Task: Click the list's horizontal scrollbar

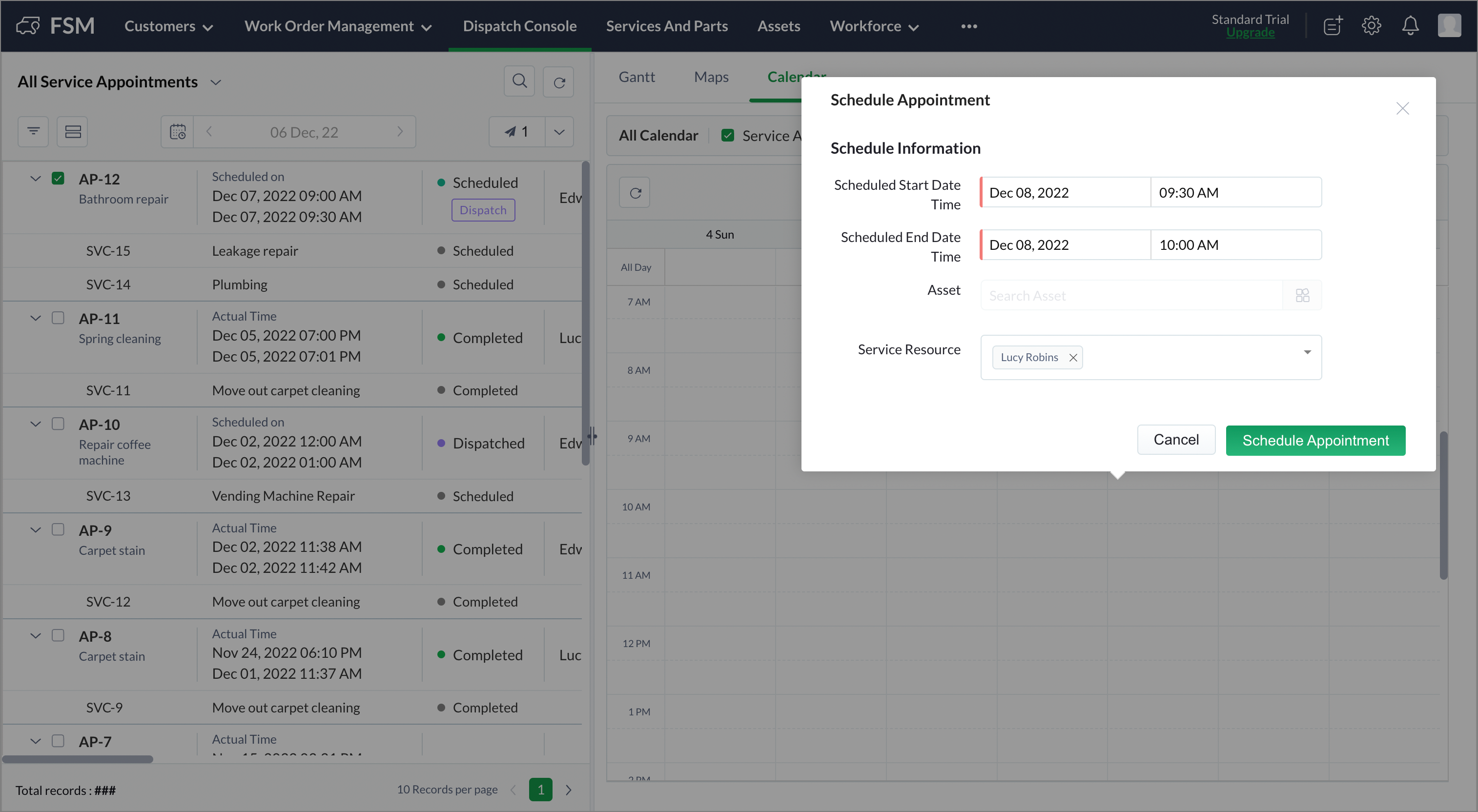Action: [x=78, y=759]
